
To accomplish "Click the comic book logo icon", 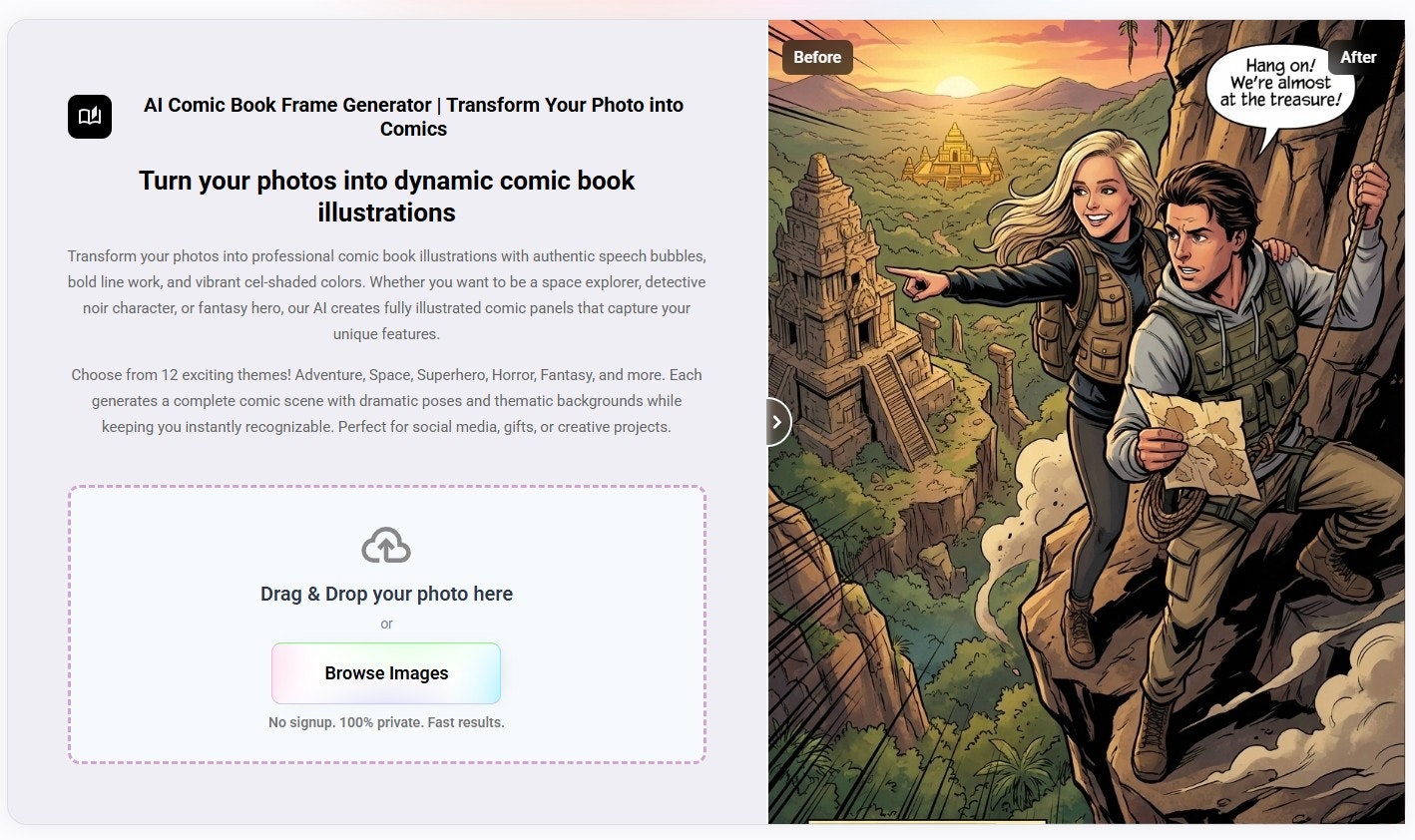I will 90,117.
